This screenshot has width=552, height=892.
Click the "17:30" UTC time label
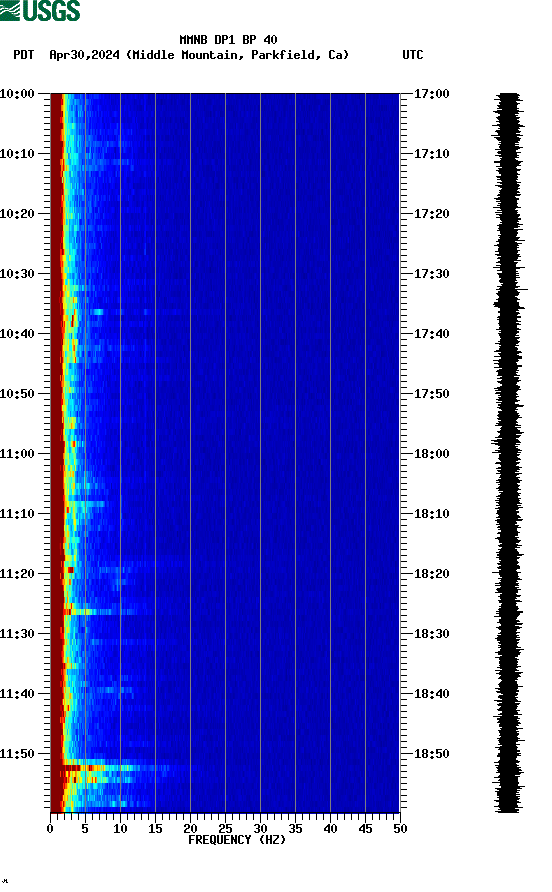tap(431, 274)
